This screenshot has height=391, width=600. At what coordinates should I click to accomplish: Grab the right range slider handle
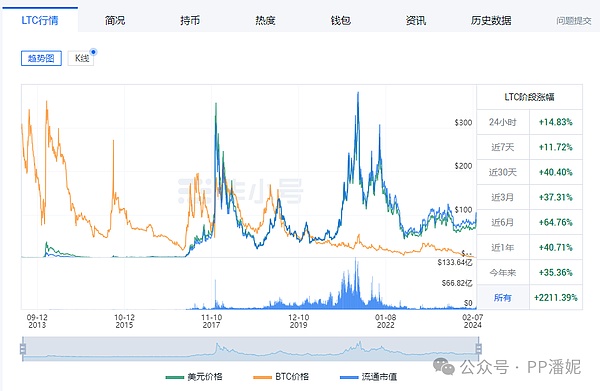click(478, 349)
